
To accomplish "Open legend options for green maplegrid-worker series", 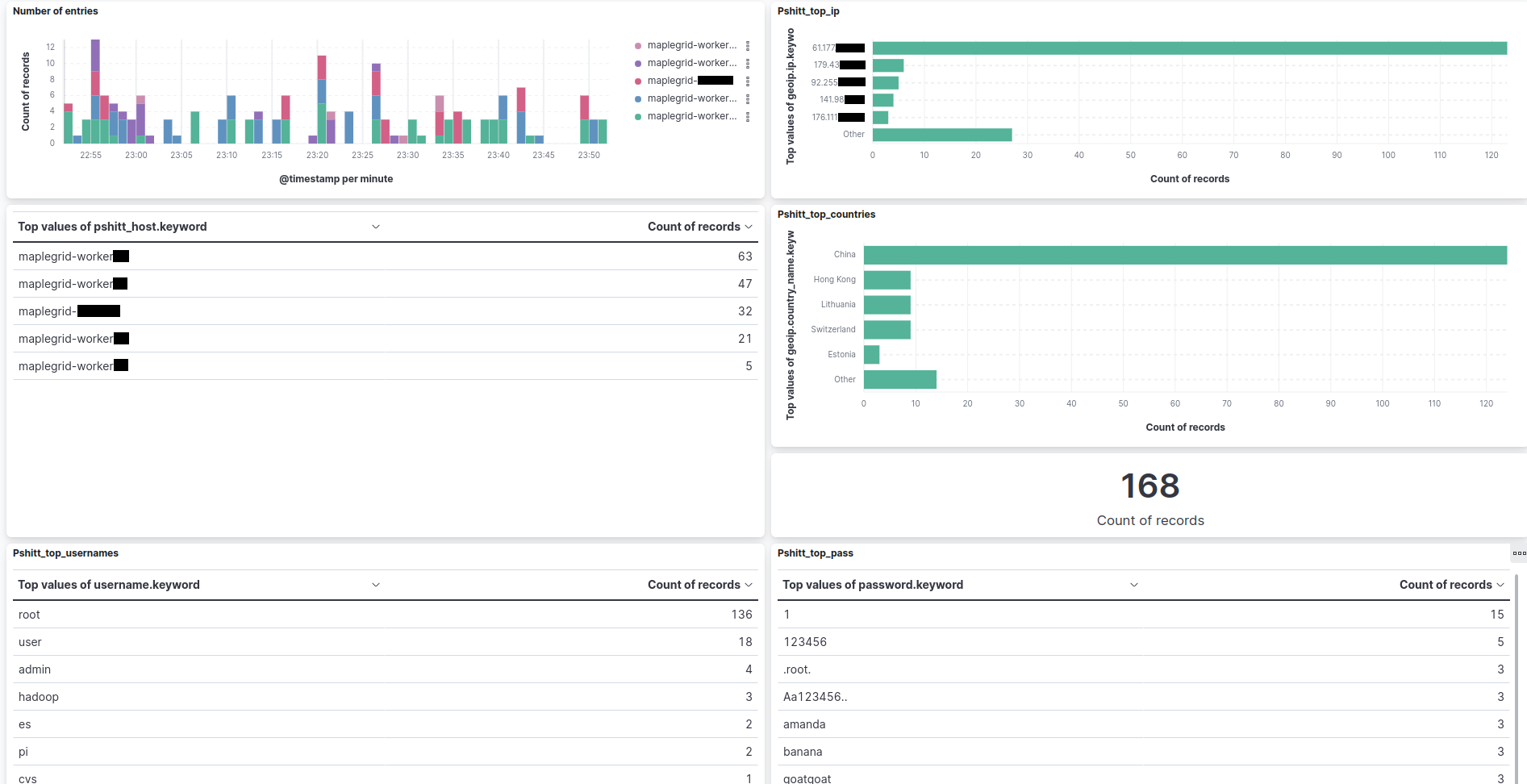I will [748, 117].
